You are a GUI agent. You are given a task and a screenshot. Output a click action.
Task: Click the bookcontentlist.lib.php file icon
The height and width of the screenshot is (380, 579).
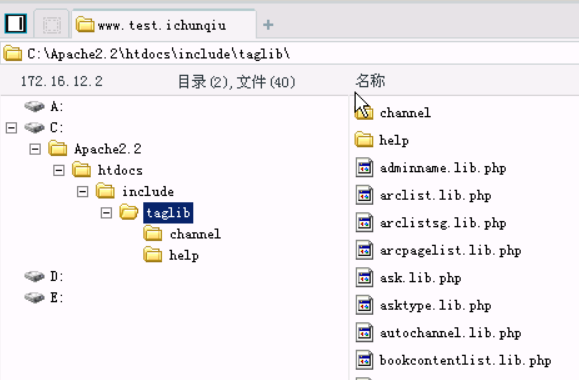point(364,360)
